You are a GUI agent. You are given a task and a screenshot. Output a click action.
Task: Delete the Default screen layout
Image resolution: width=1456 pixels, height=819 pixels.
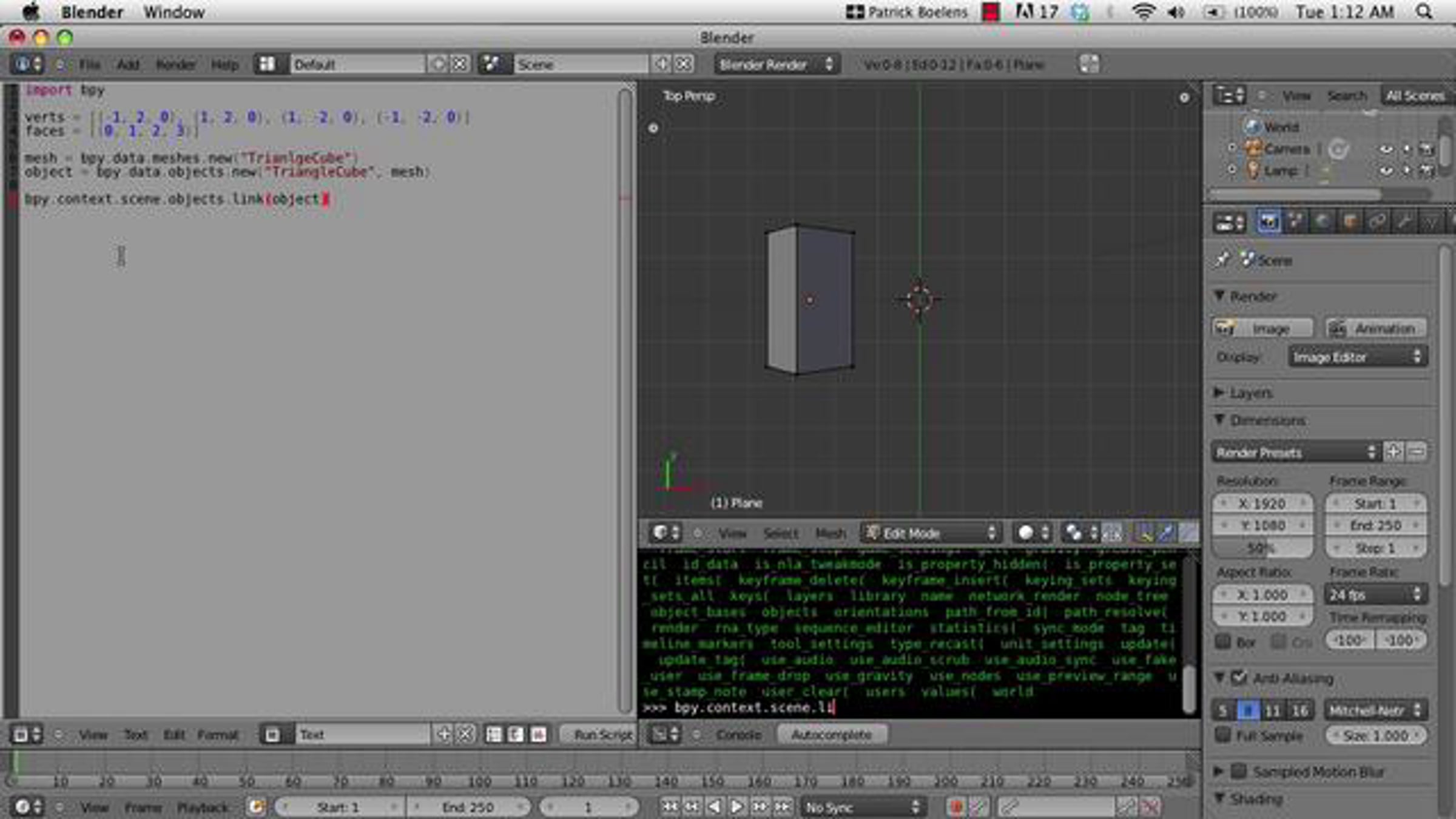[x=460, y=64]
